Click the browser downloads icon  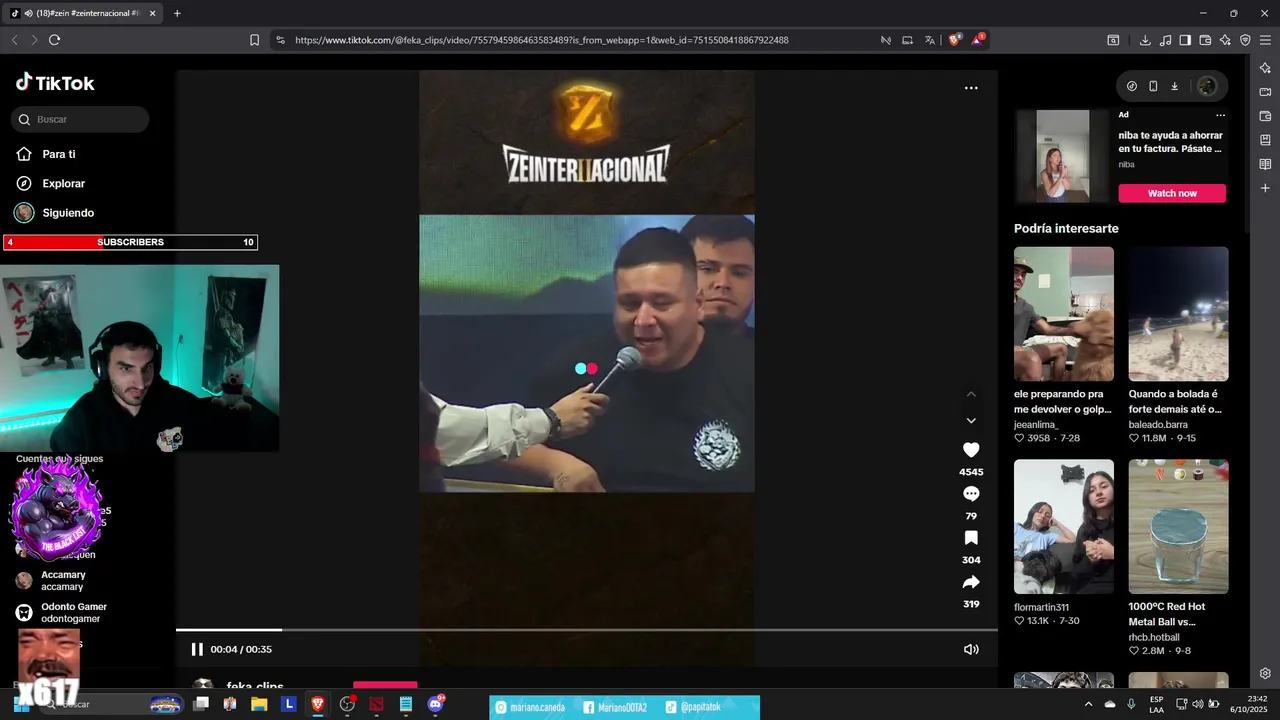[1145, 40]
